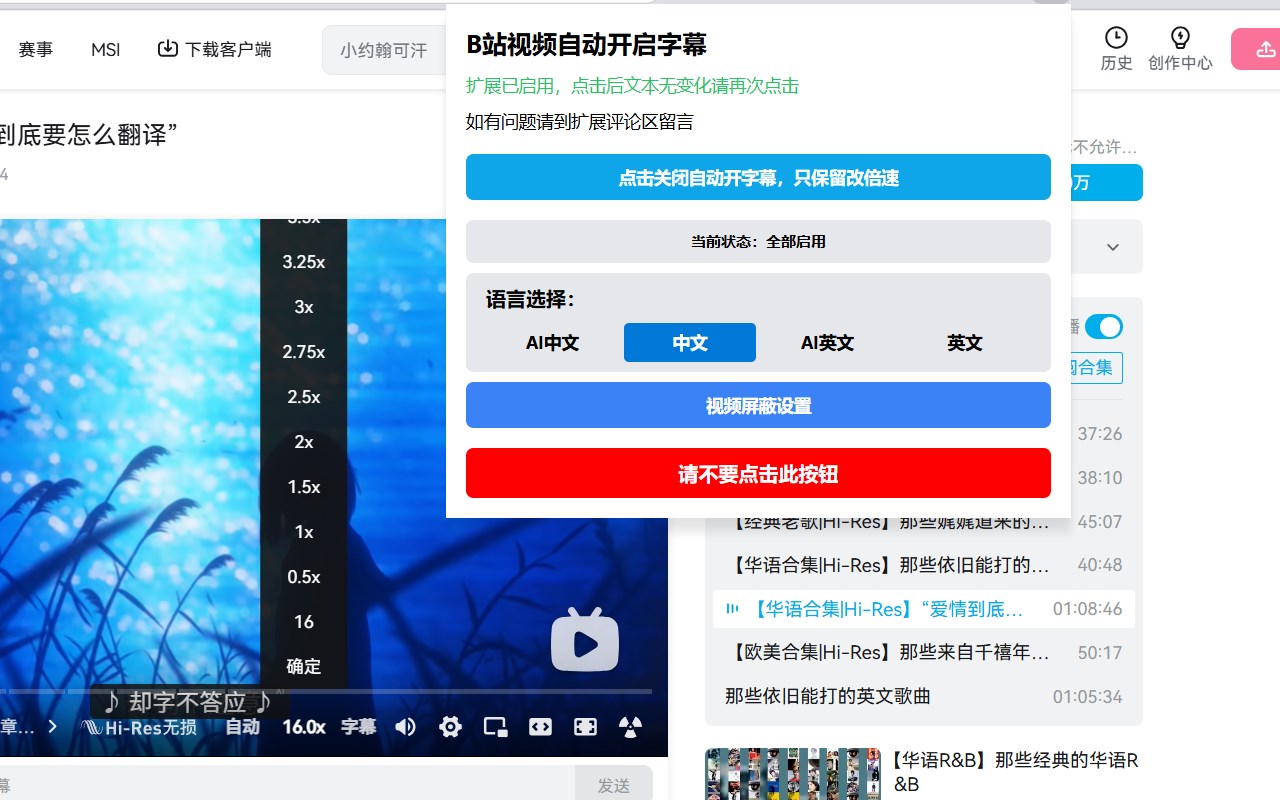
Task: Open 创作中心 lightbulb icon
Action: pos(1180,38)
